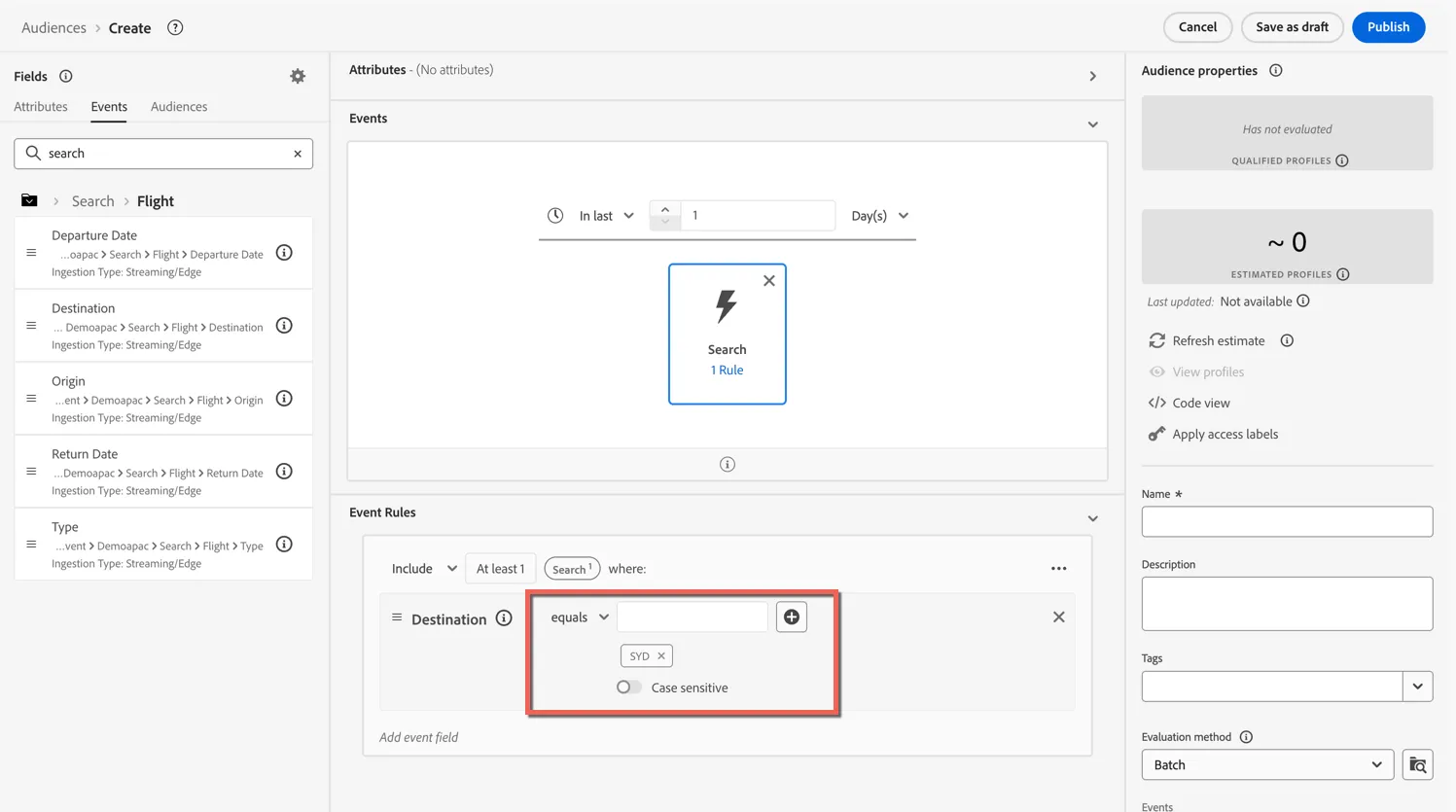The width and height of the screenshot is (1456, 812).
Task: Open info for Type field
Action: coord(284,545)
